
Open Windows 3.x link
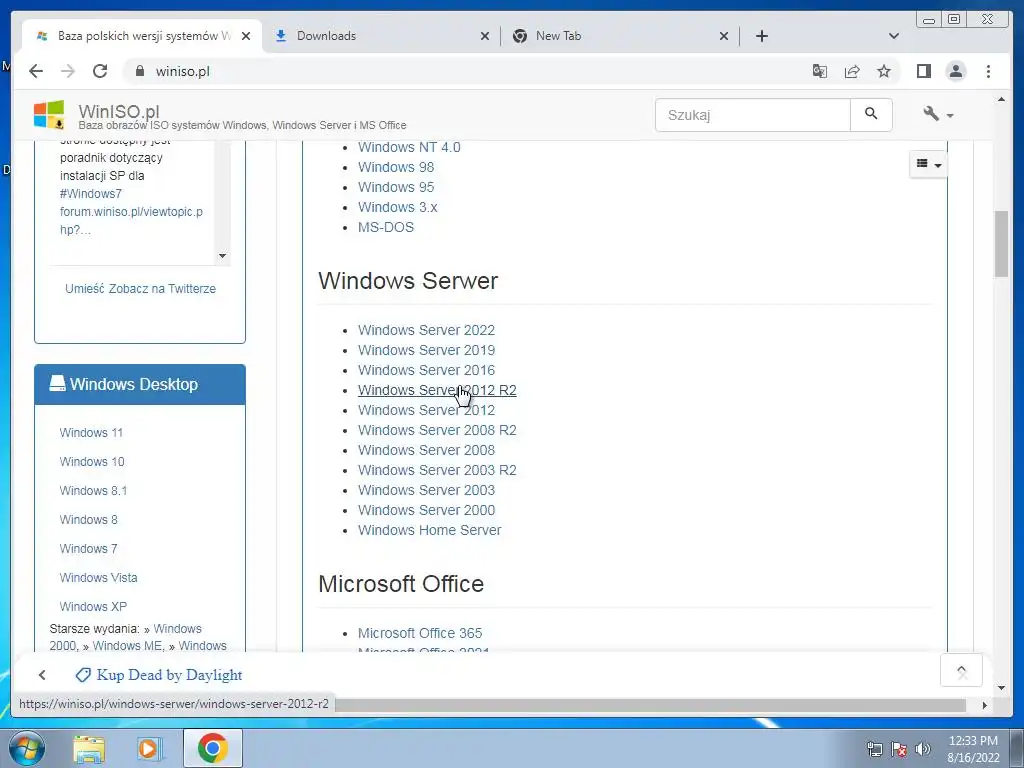(398, 207)
